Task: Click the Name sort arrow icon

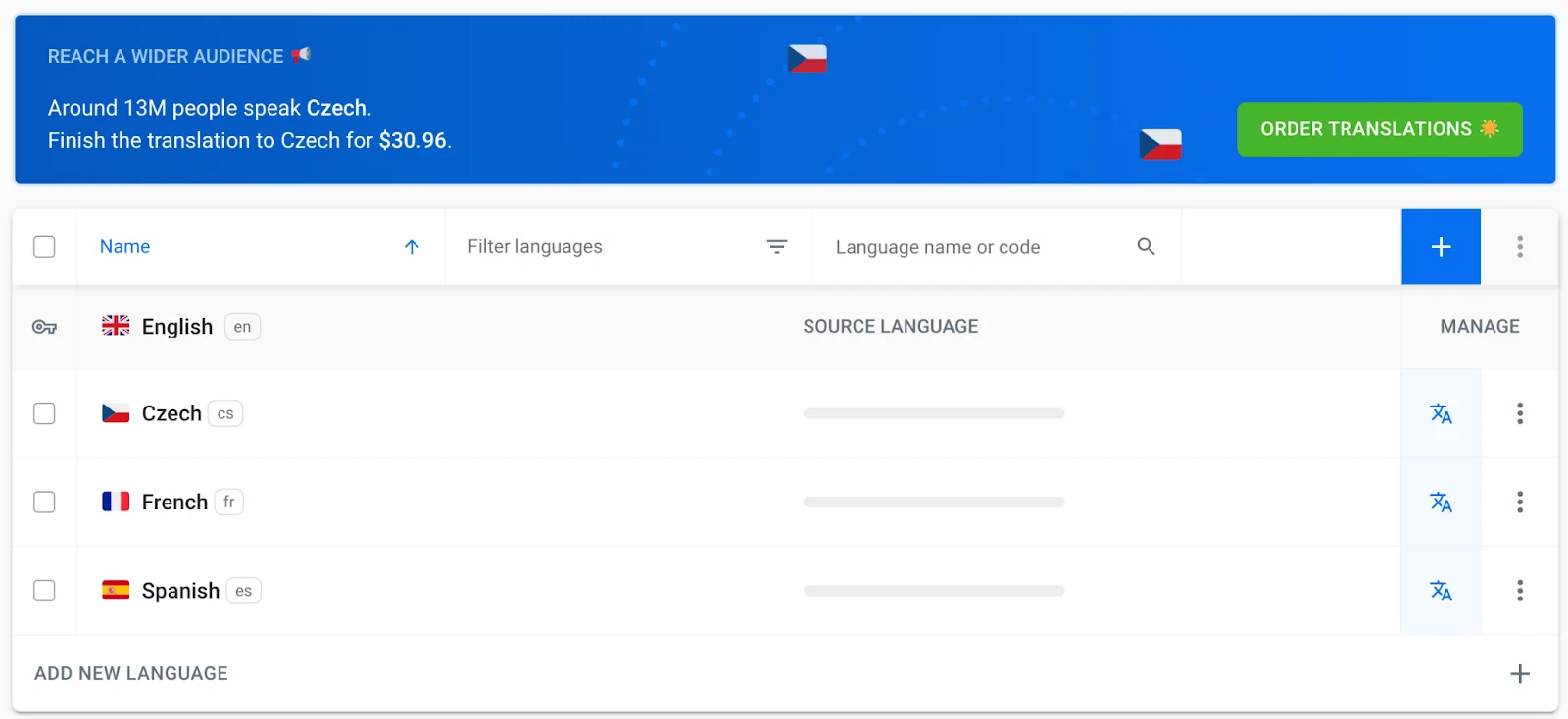Action: (412, 247)
